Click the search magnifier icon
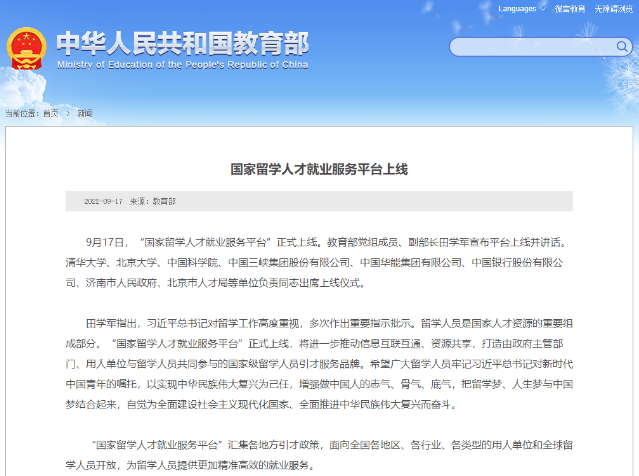This screenshot has width=639, height=476. click(622, 46)
